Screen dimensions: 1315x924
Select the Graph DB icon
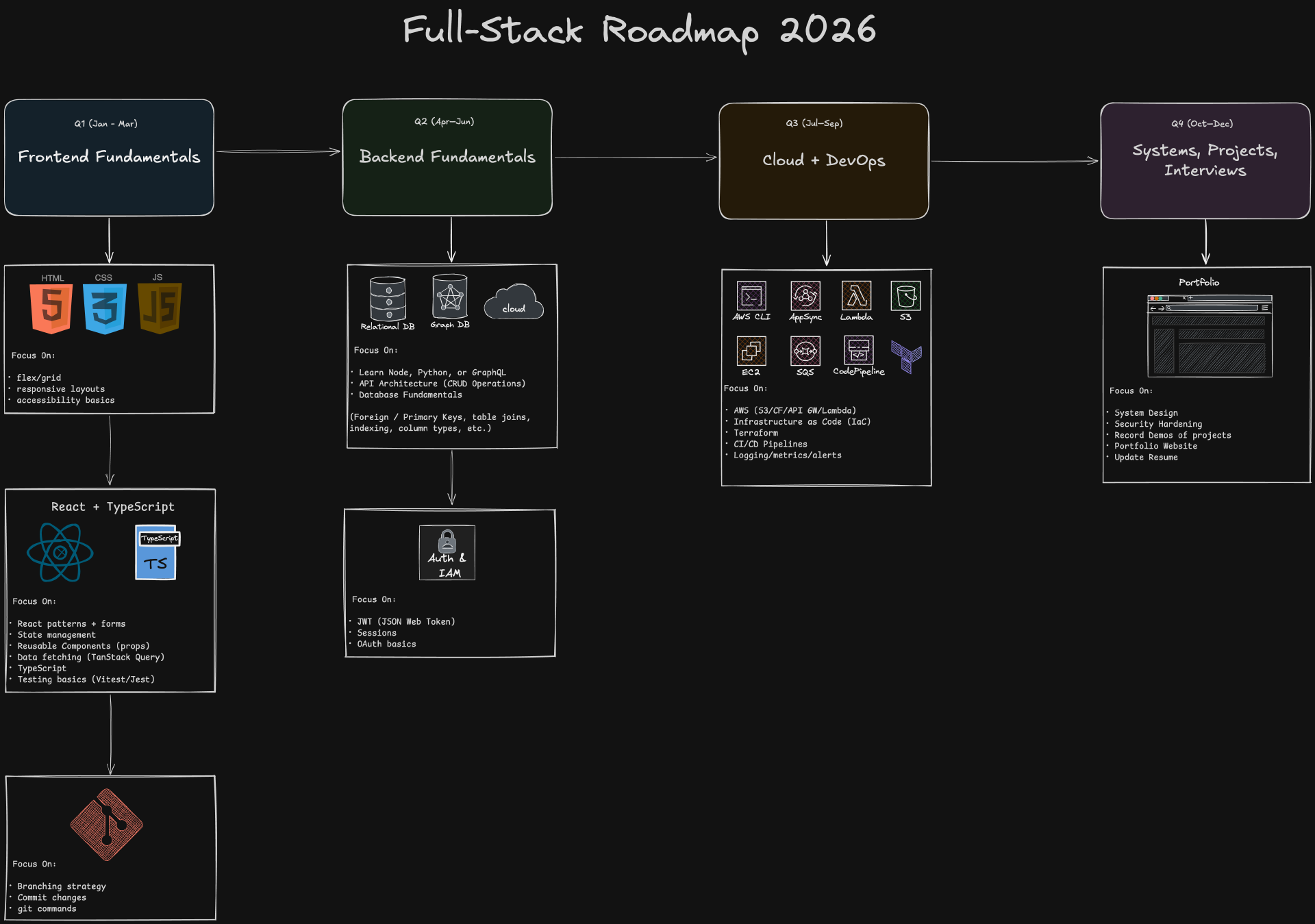point(450,297)
